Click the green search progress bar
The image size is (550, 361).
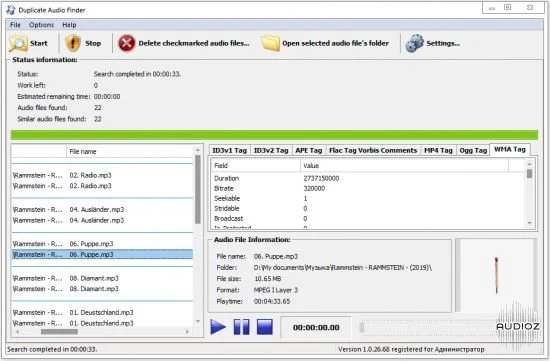coord(274,135)
